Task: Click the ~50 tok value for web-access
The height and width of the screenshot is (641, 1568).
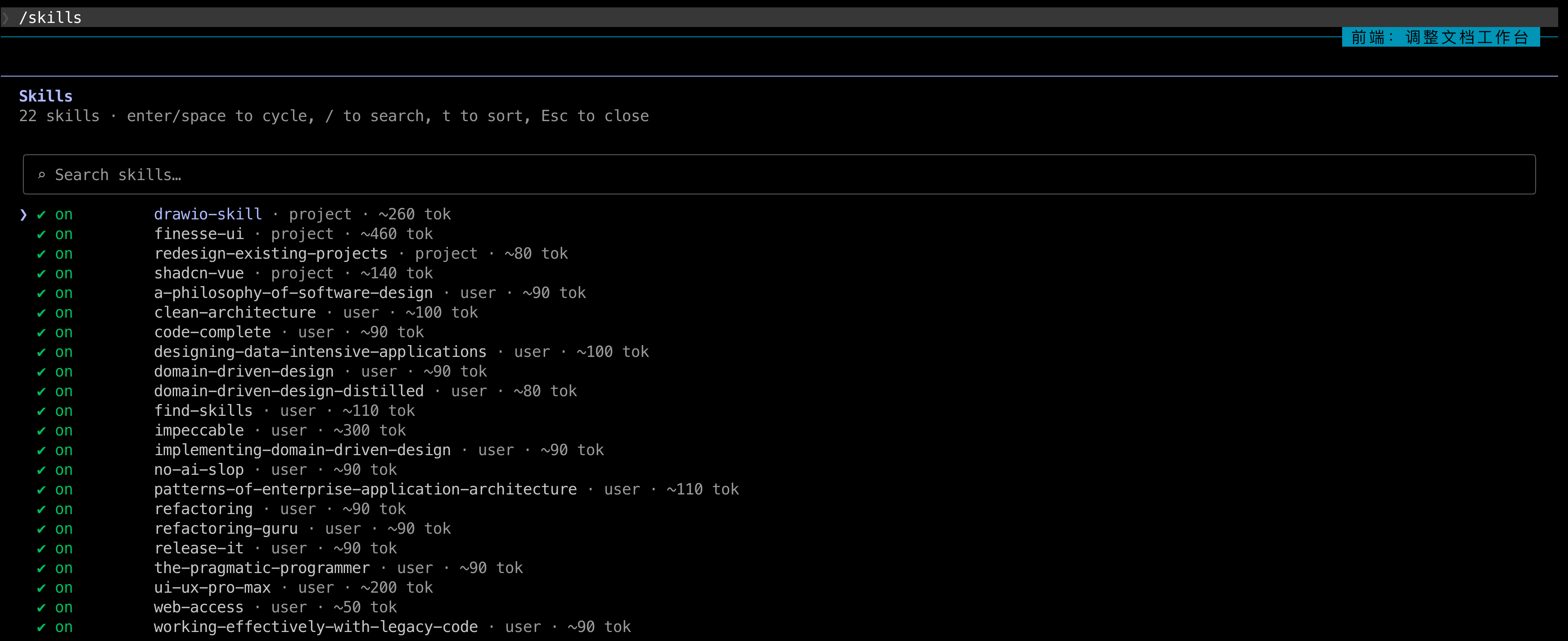Action: coord(365,607)
